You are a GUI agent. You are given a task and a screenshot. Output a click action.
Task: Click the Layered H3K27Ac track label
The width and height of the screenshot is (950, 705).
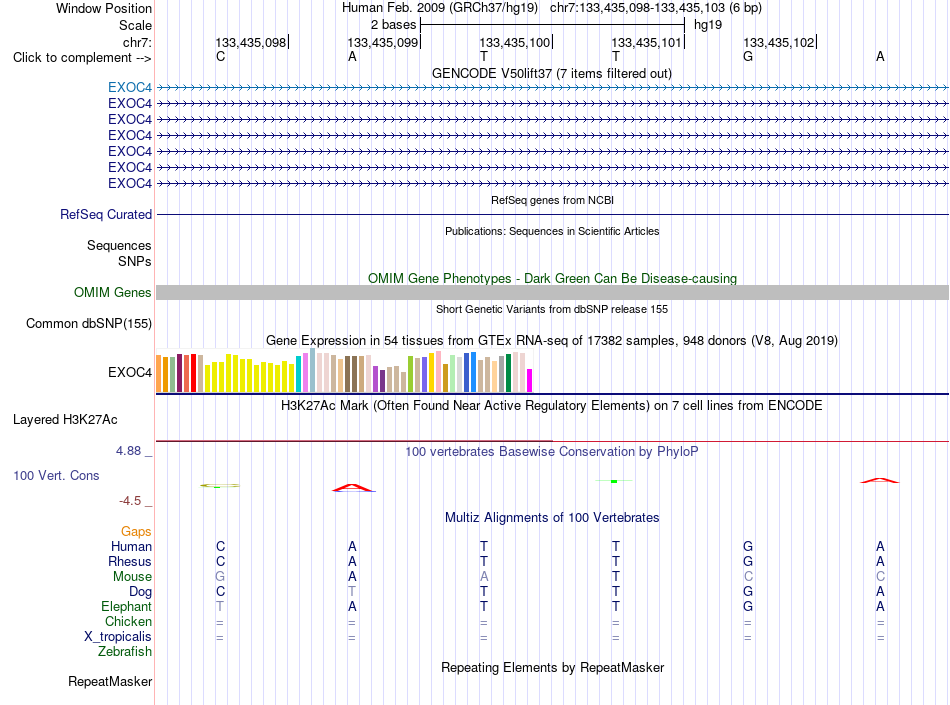point(65,420)
